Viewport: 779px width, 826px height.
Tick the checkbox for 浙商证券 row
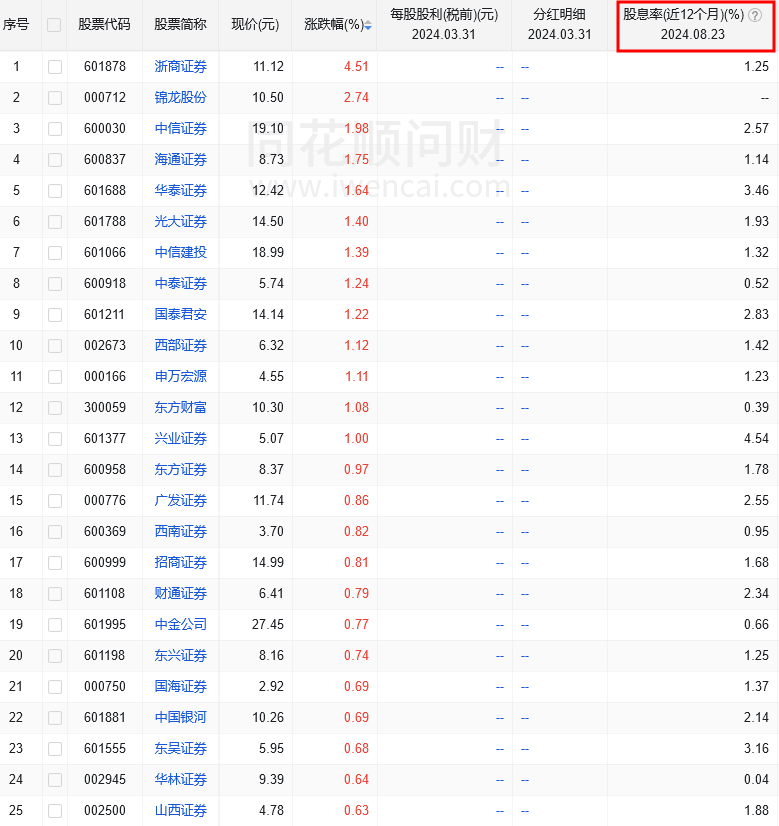point(54,67)
